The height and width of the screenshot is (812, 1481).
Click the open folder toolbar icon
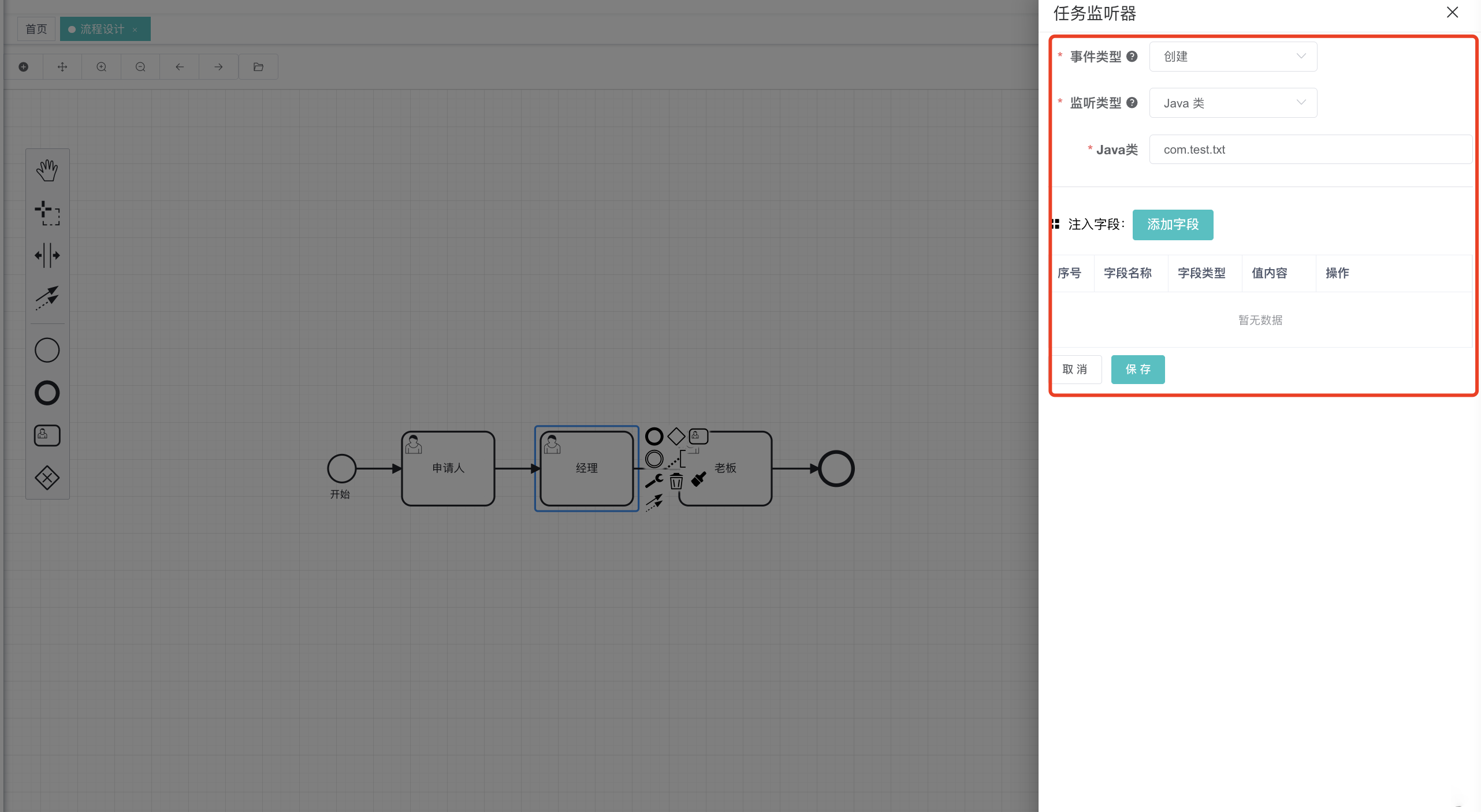[x=258, y=67]
